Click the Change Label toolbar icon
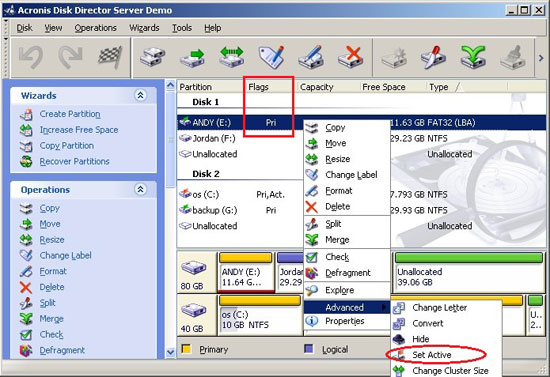Screen dimensions: 550x377 pos(271,57)
